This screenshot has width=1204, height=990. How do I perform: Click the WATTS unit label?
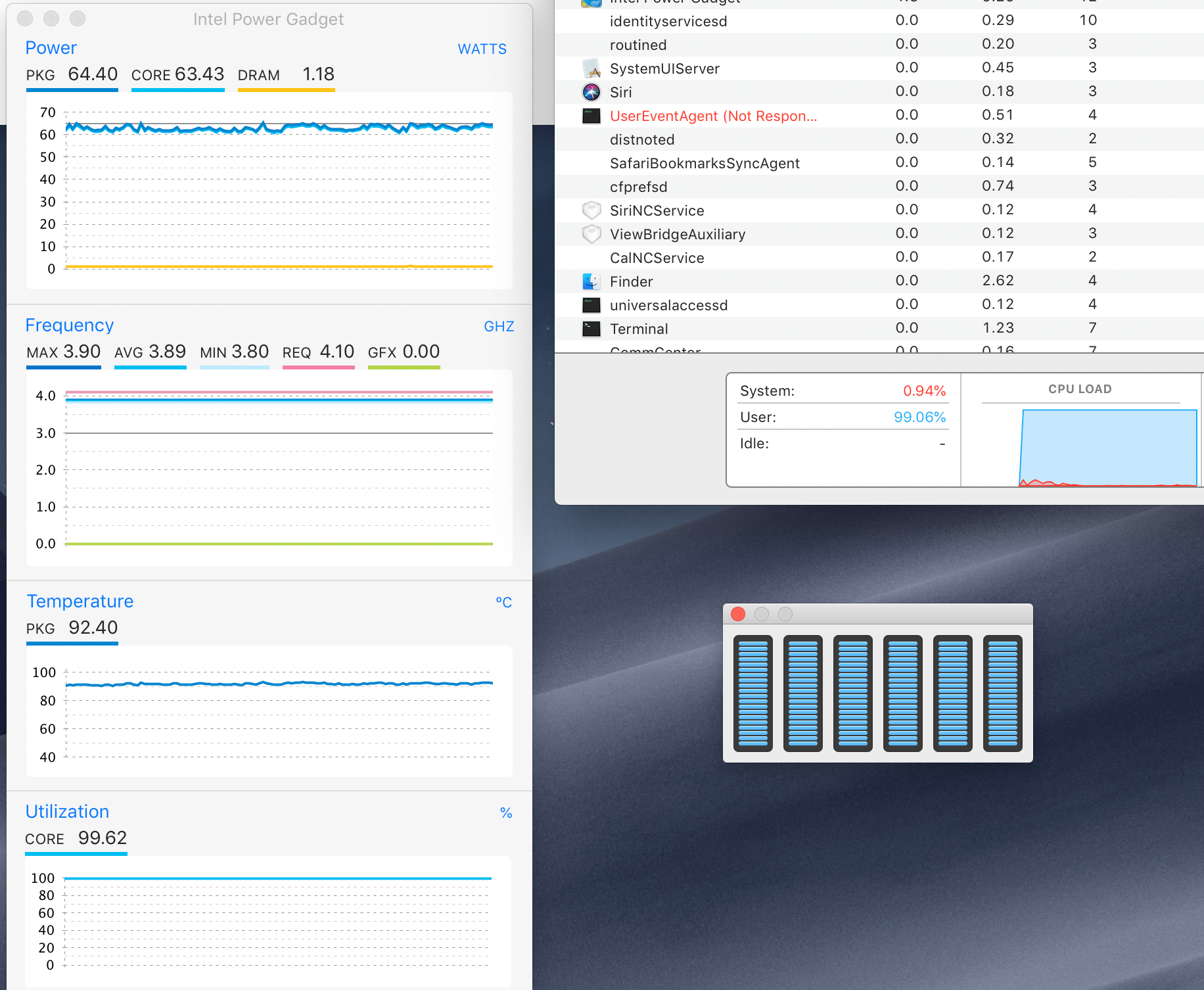(x=482, y=49)
